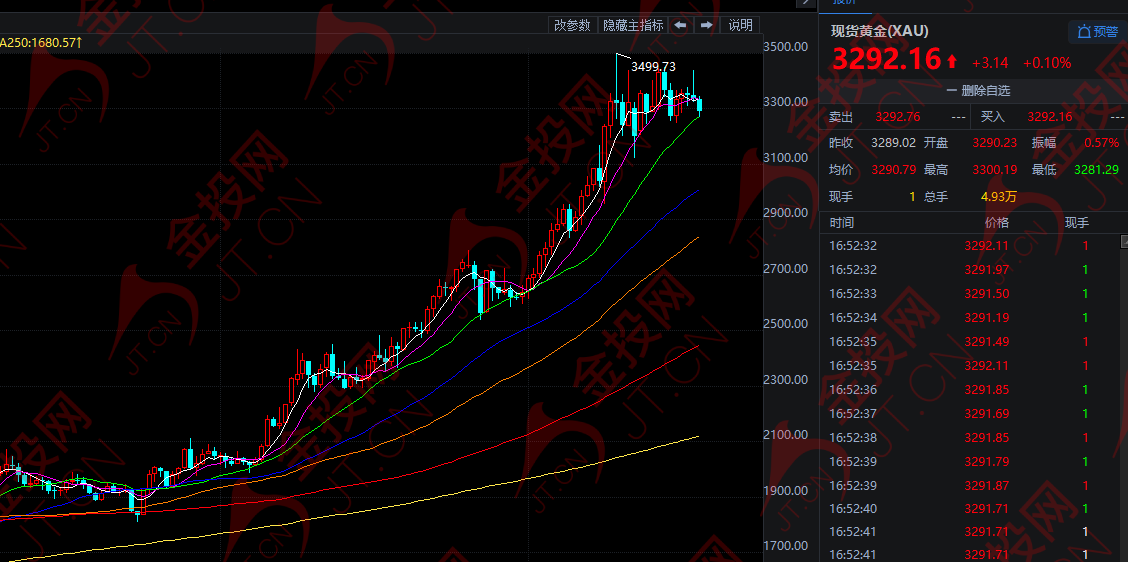Viewport: 1128px width, 562px height.
Task: Click the 最低 value 3281.29
Action: click(1096, 170)
